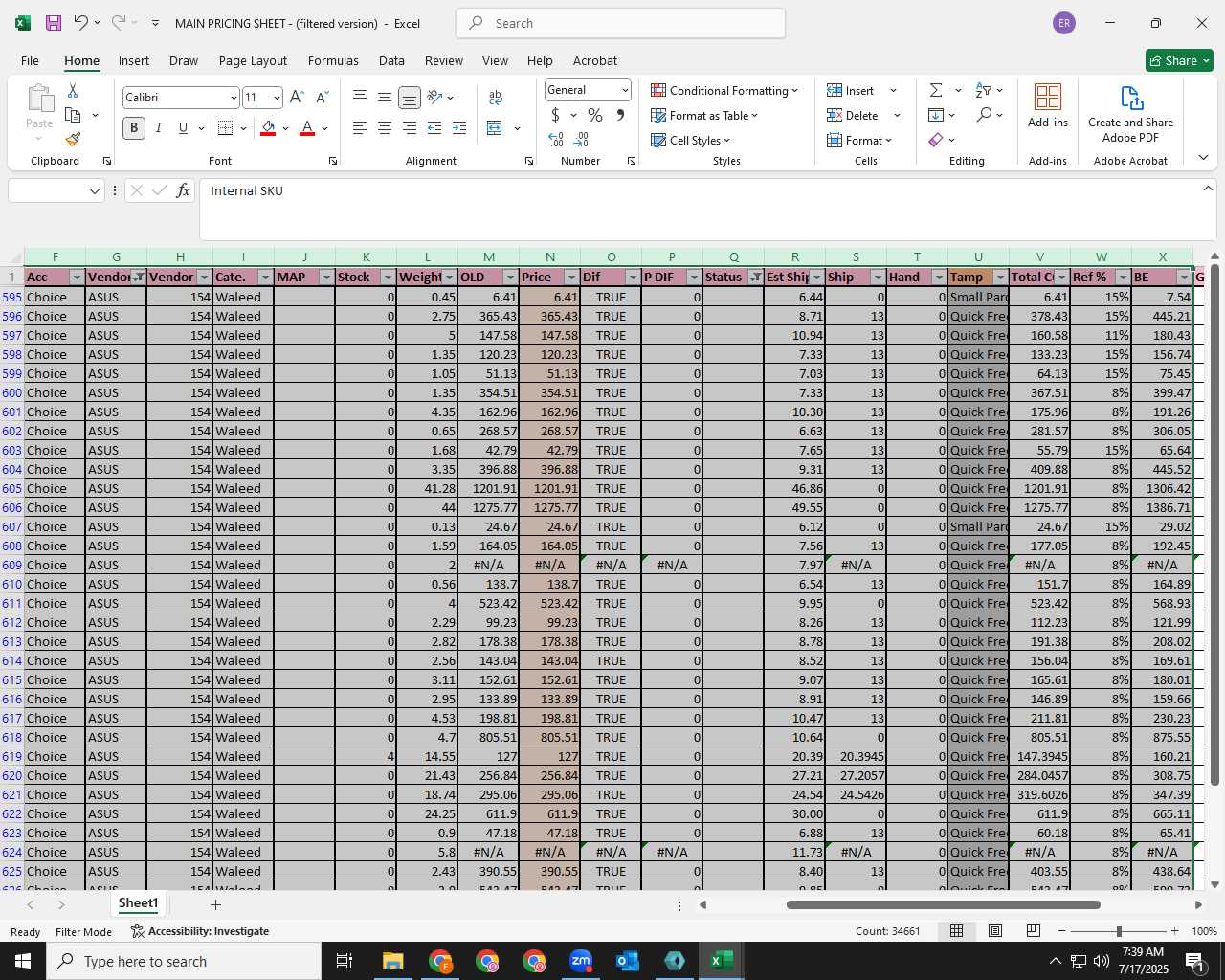Image resolution: width=1225 pixels, height=980 pixels.
Task: Open the Add-ins button
Action: click(x=1048, y=105)
